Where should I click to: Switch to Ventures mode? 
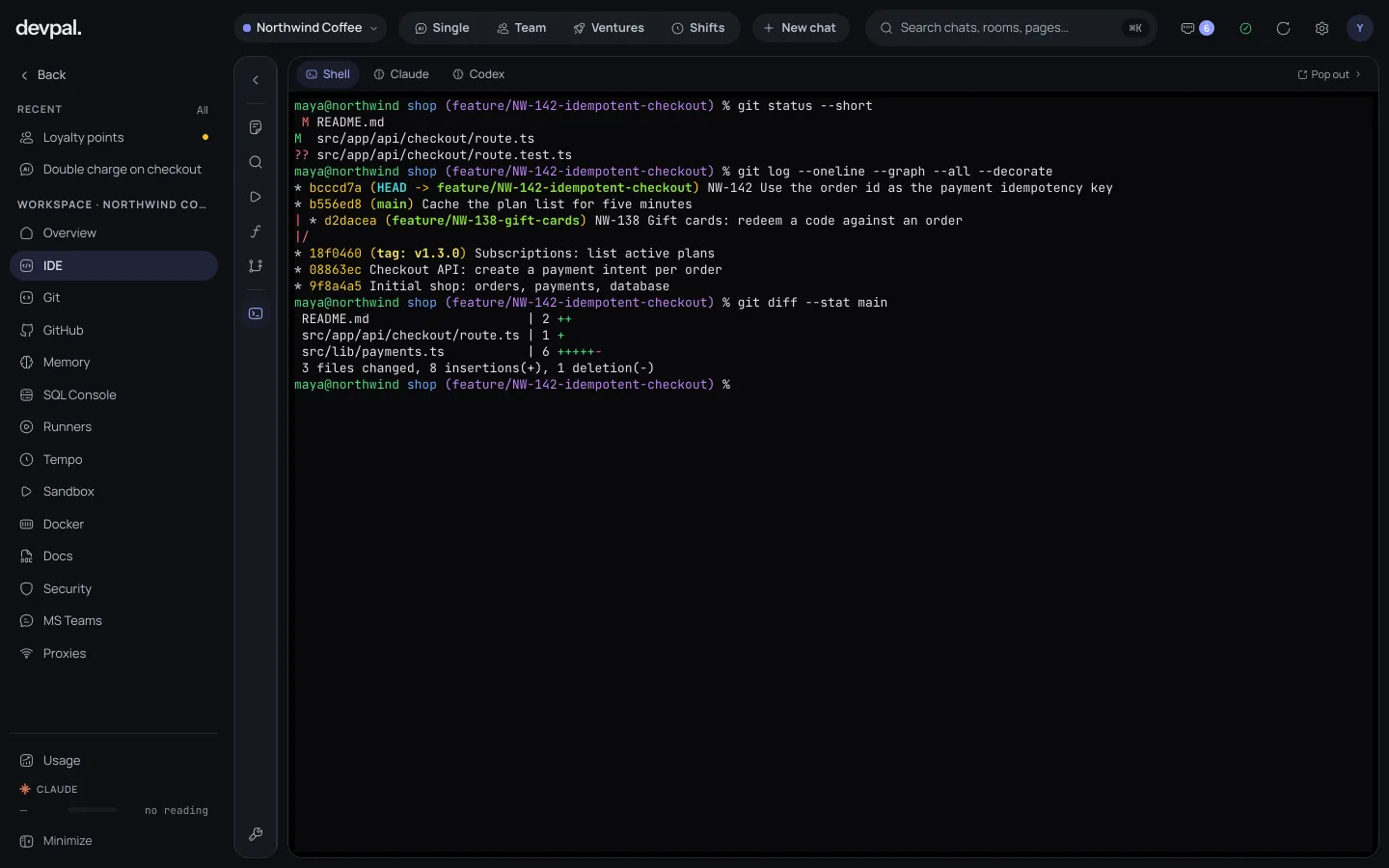[x=608, y=28]
